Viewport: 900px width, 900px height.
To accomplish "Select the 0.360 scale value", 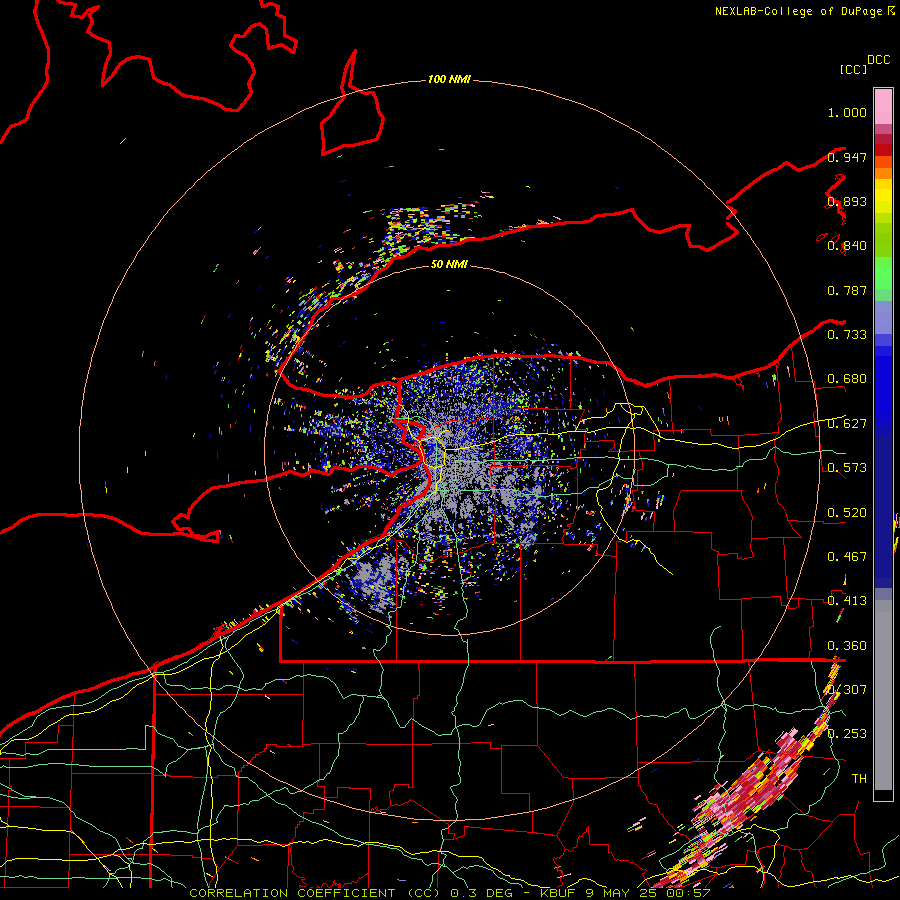I will [847, 646].
